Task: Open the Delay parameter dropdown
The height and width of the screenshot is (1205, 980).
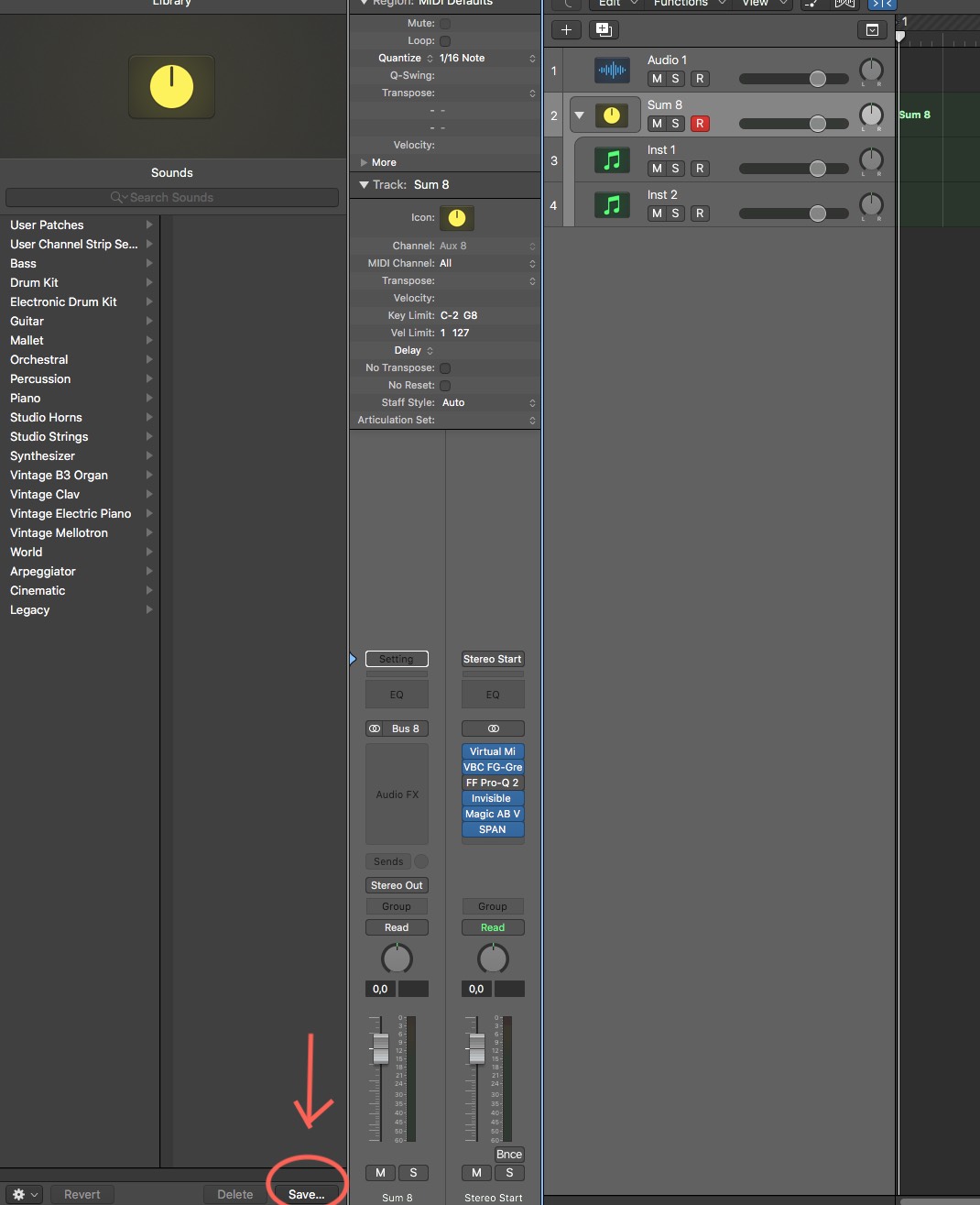Action: (413, 350)
